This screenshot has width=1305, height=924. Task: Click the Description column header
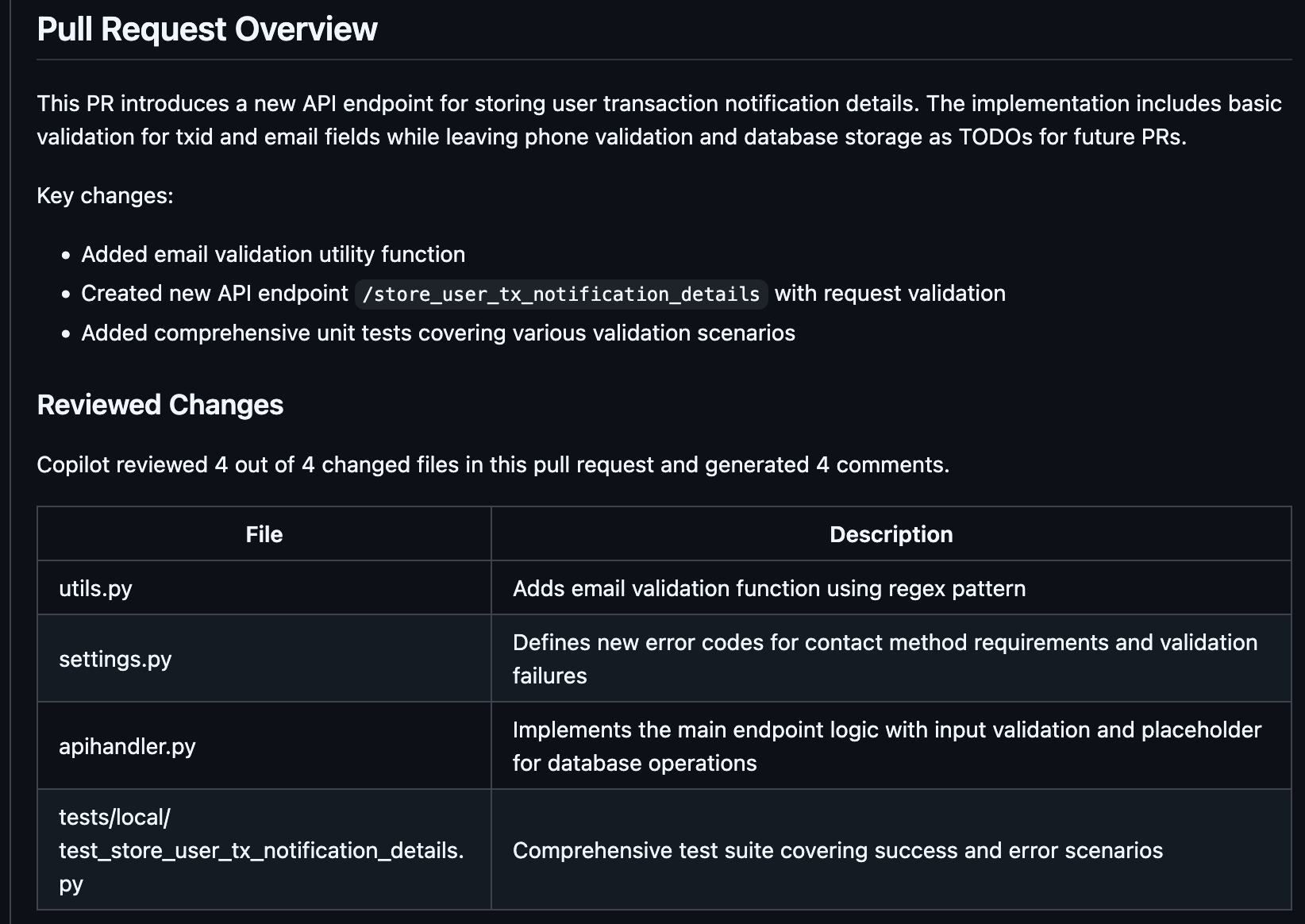point(891,534)
